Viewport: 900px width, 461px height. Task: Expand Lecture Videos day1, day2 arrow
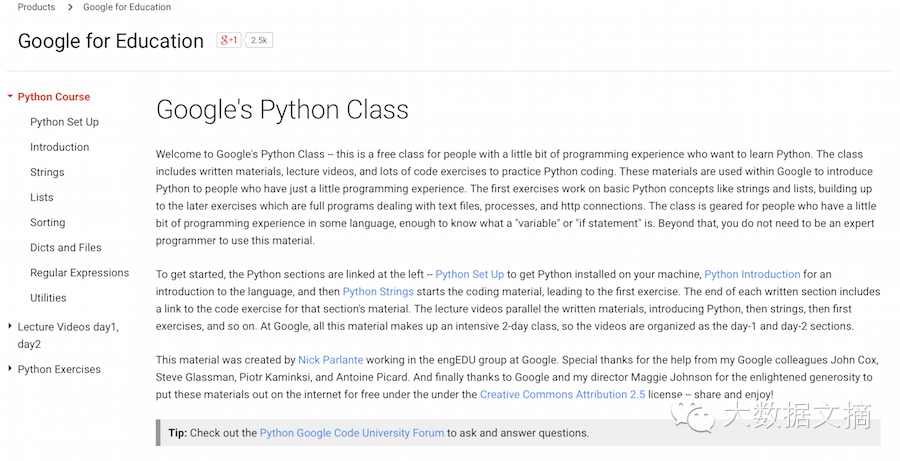click(x=10, y=326)
